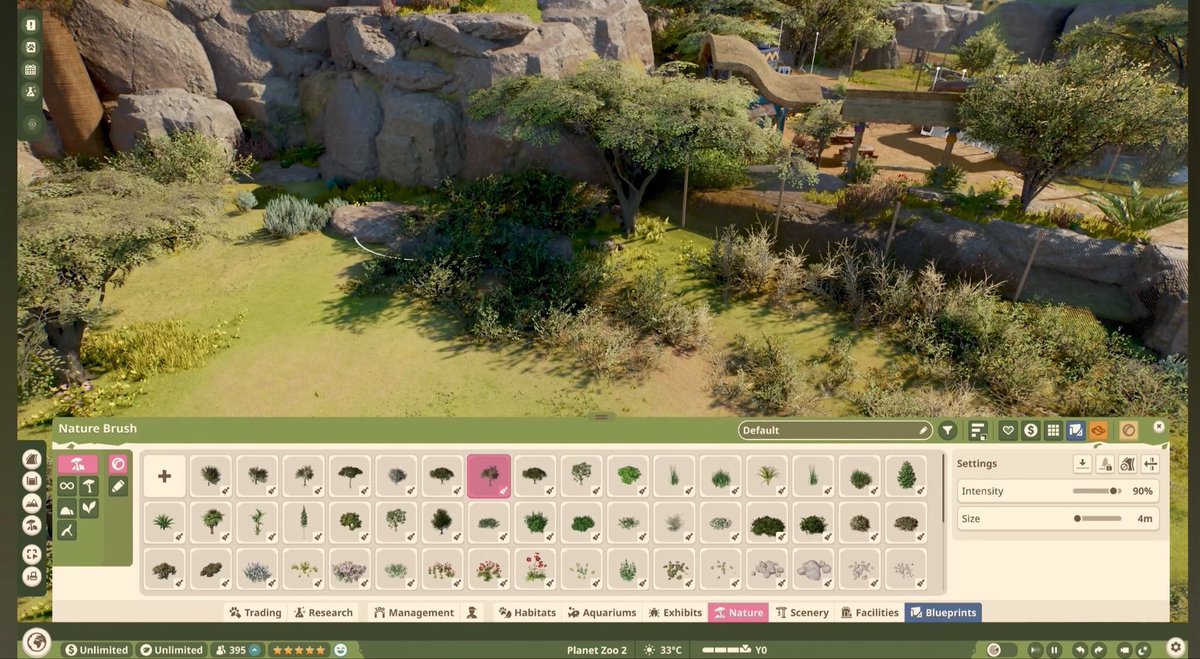This screenshot has height=659, width=1200.
Task: Toggle the orange brush filter icon
Action: [1098, 430]
